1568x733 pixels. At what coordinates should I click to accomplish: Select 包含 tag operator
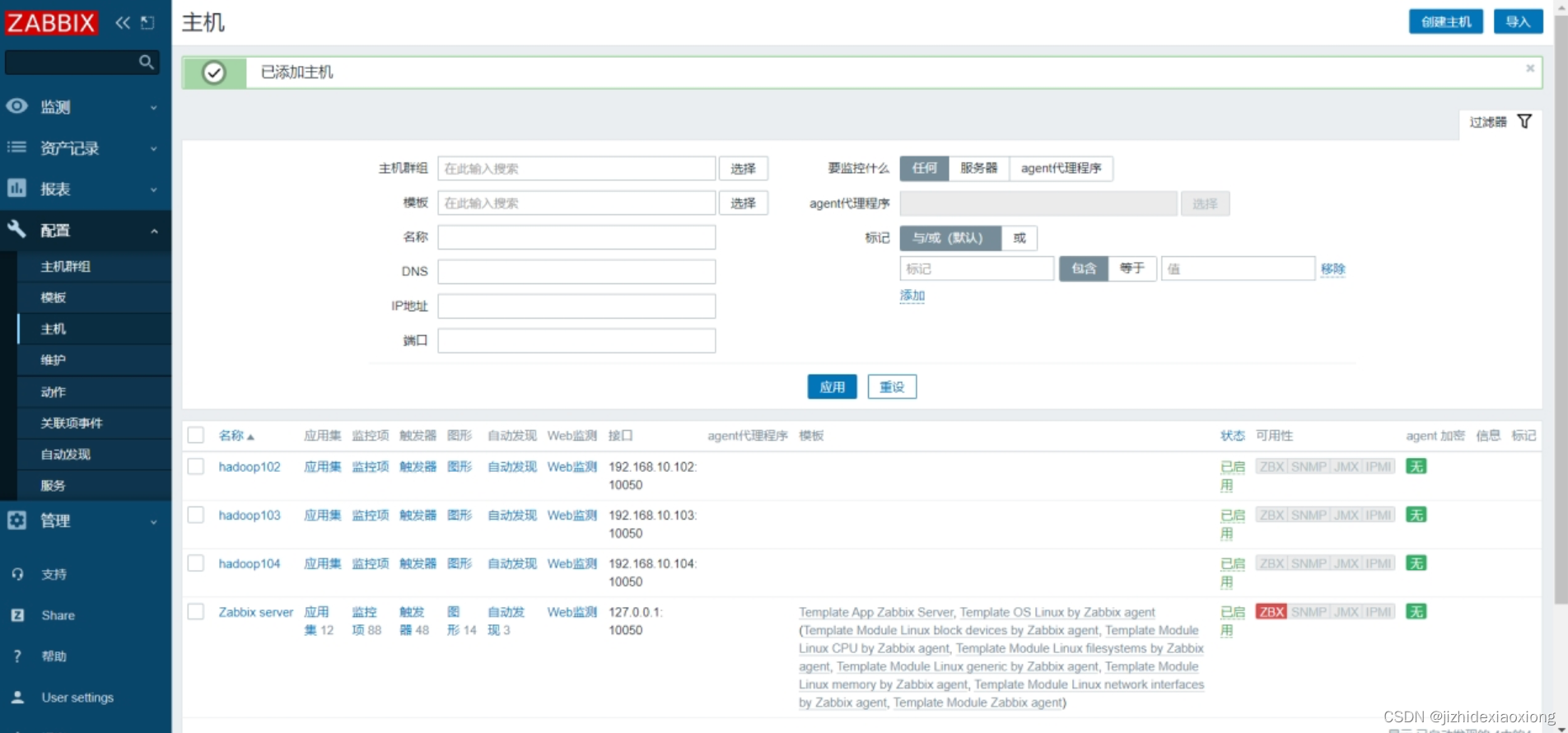click(1084, 268)
